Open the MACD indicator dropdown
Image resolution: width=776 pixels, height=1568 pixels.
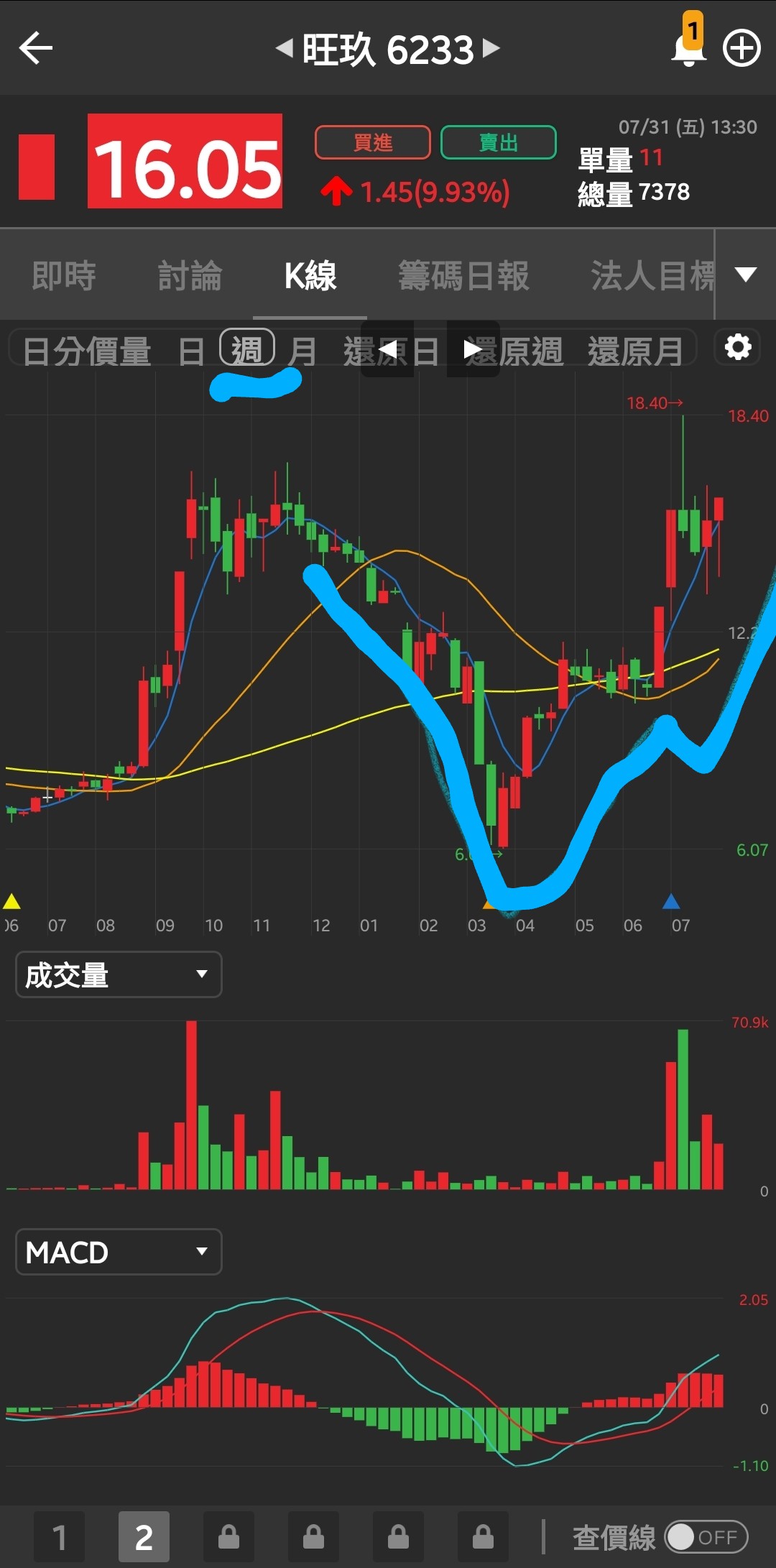(119, 1252)
